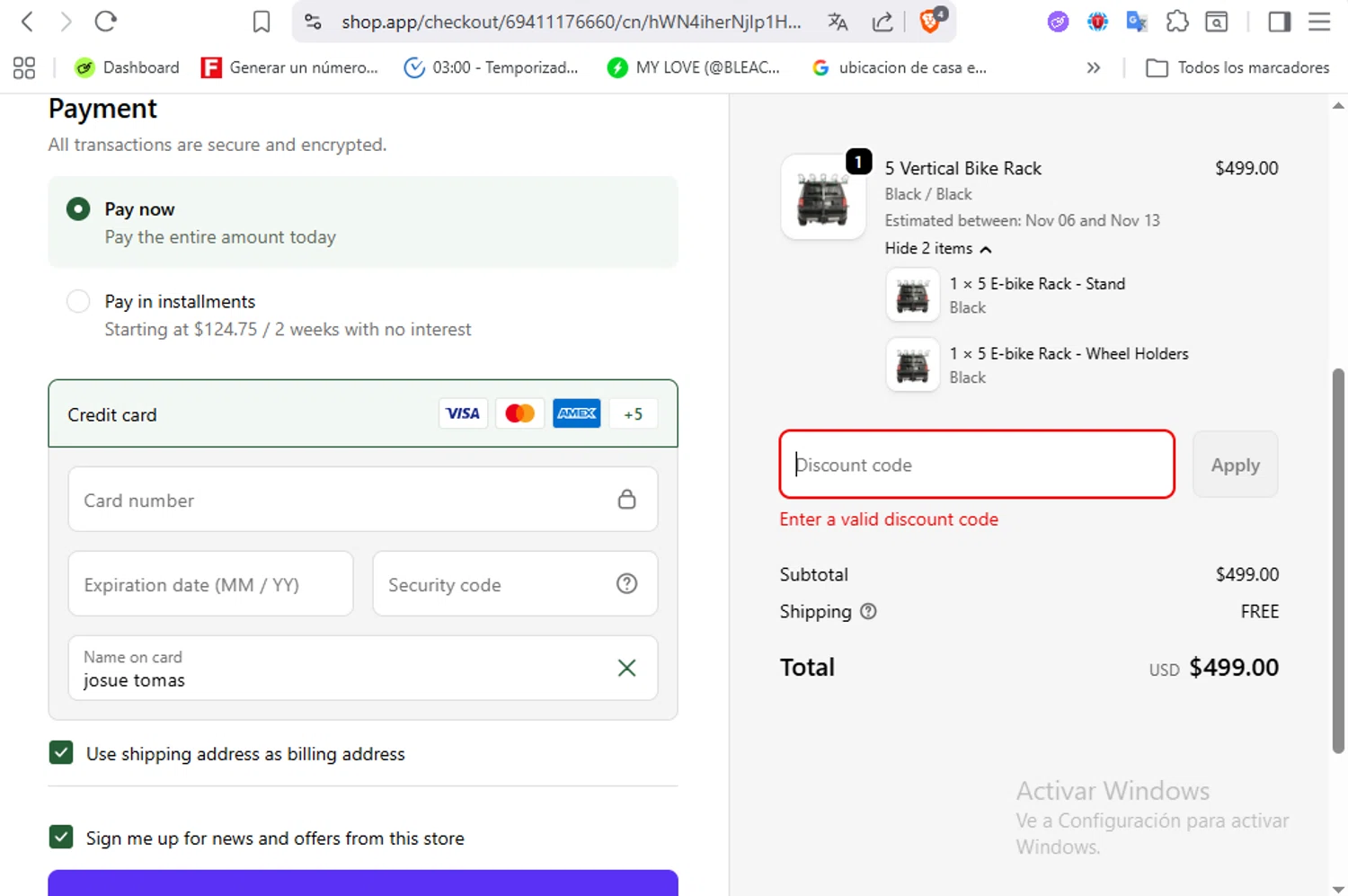Screen dimensions: 1348x896
Task: Open site settings icon in address bar
Action: coord(313,22)
